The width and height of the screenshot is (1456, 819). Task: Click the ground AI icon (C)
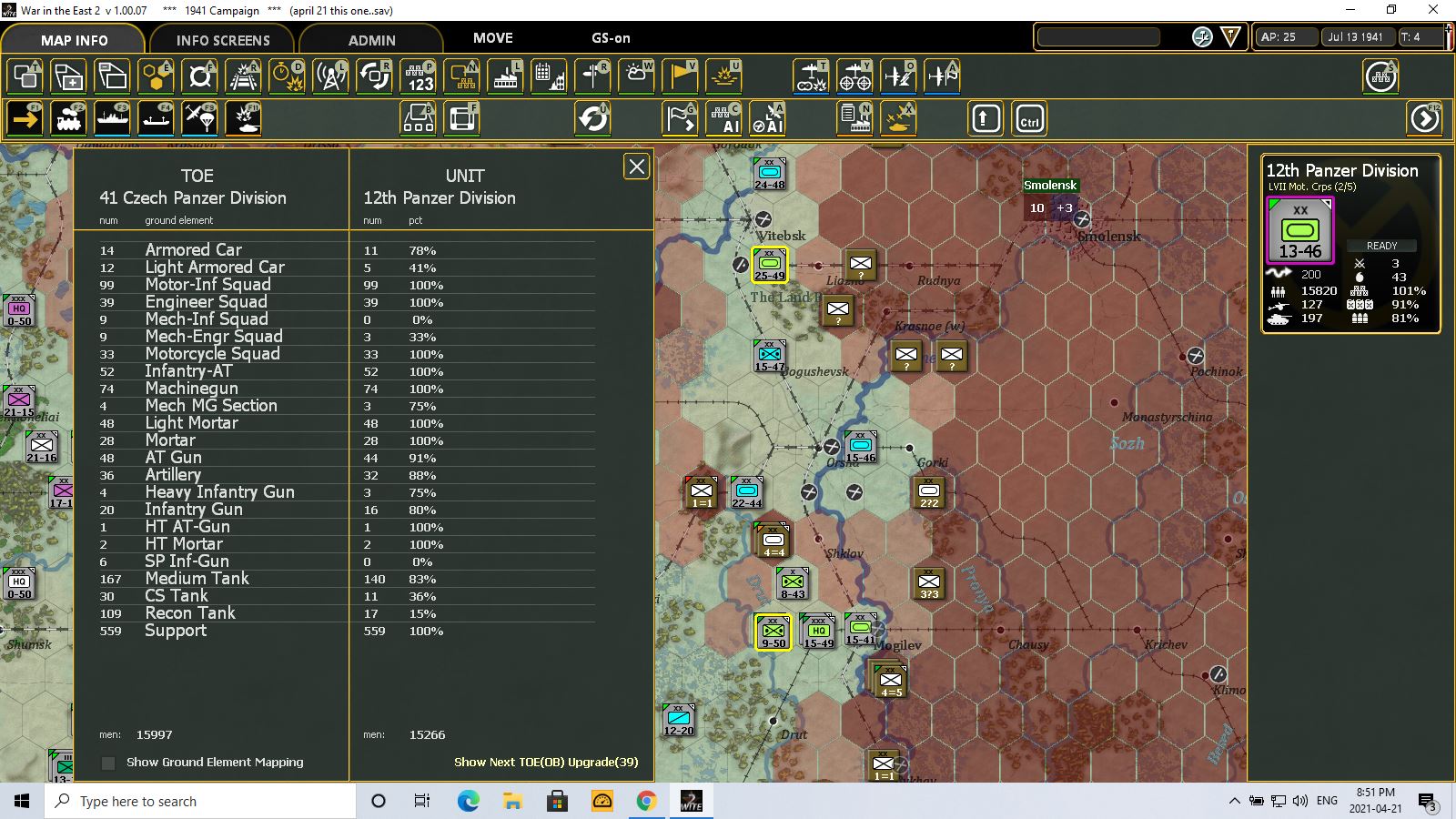[x=724, y=118]
